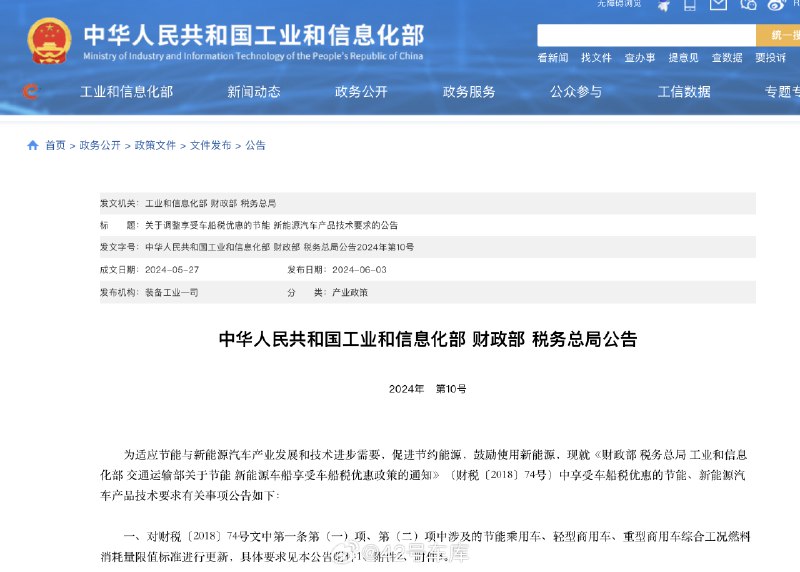Go to 首页 in breadcrumb
Image resolution: width=800 pixels, height=572 pixels.
[56, 145]
